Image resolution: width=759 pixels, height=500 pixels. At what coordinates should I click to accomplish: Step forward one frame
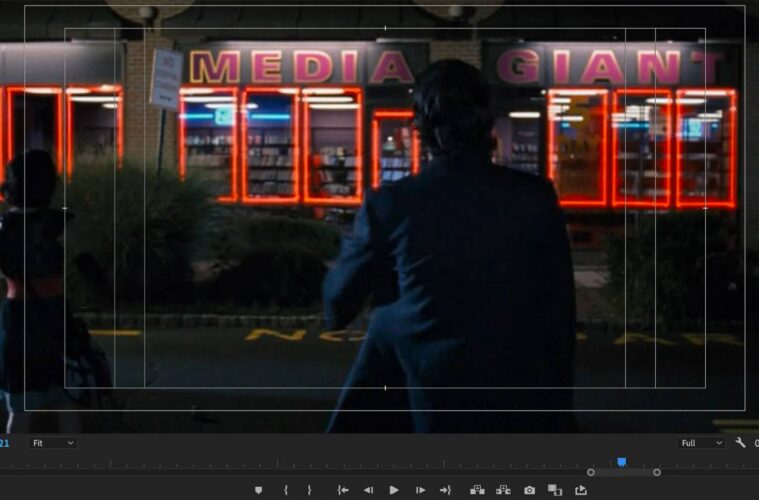(x=420, y=490)
